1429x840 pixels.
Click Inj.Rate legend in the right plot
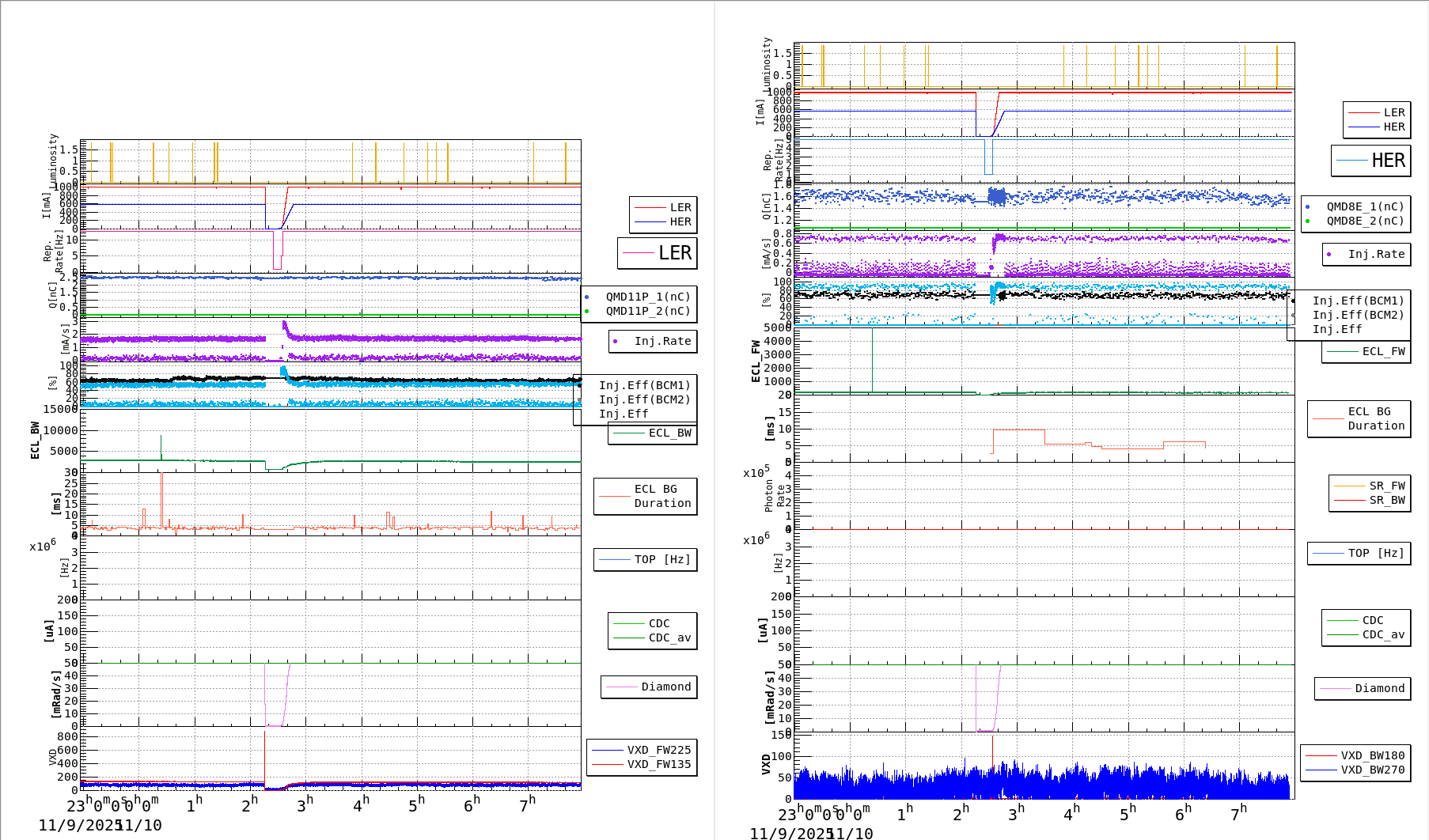[1366, 255]
